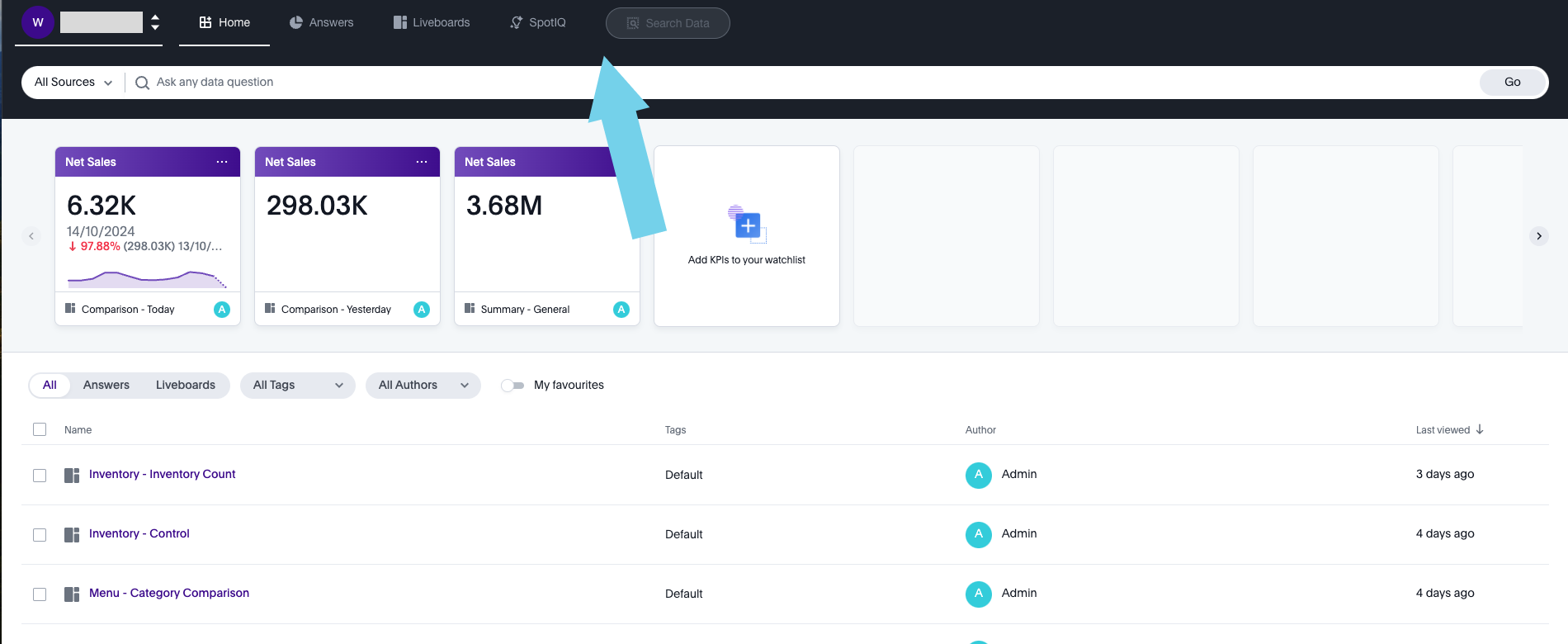Click liveboard icon of Inventory - Inventory Count

click(72, 476)
